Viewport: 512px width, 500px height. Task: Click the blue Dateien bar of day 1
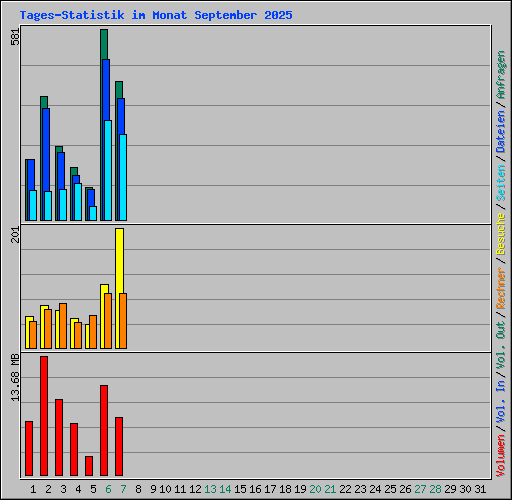(31, 175)
